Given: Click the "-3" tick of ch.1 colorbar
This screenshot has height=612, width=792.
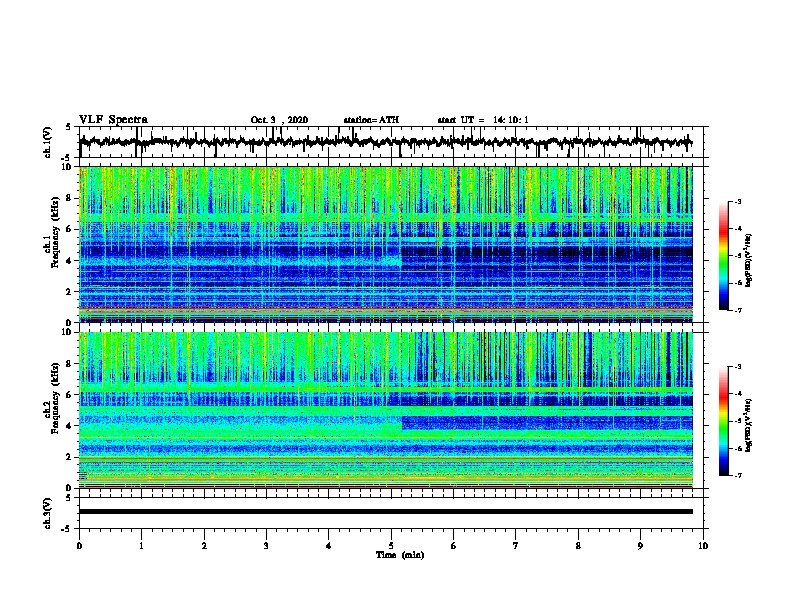Looking at the screenshot, I should [x=738, y=202].
